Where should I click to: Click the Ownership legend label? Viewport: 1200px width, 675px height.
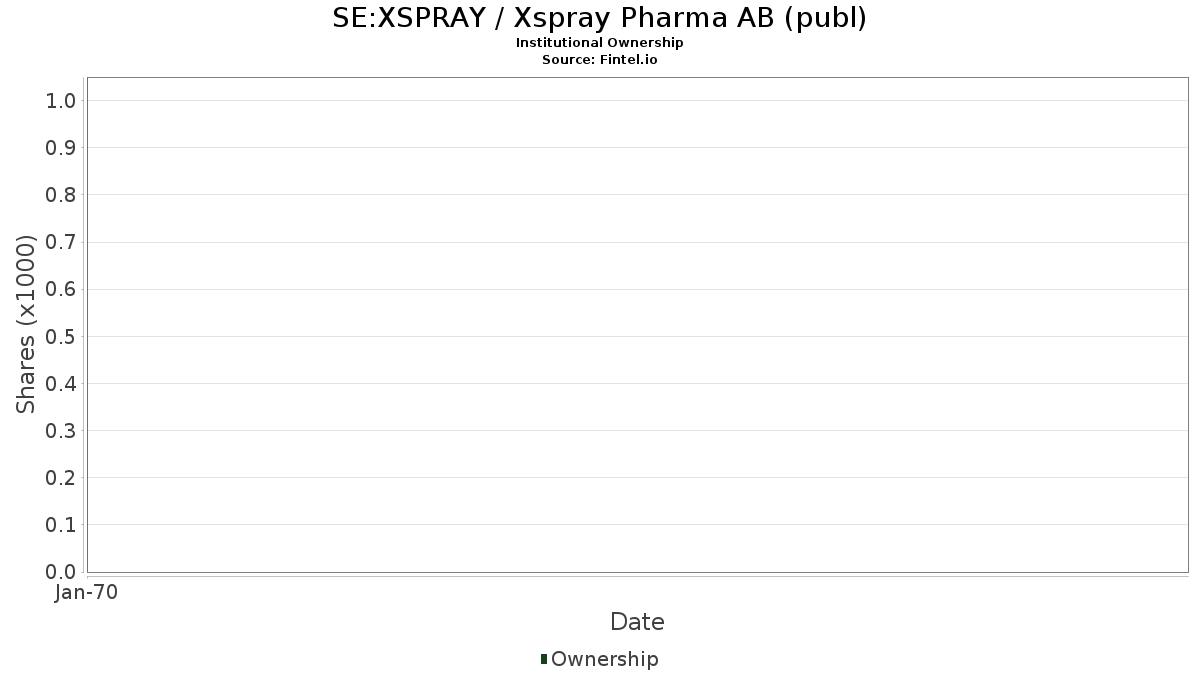(x=604, y=659)
